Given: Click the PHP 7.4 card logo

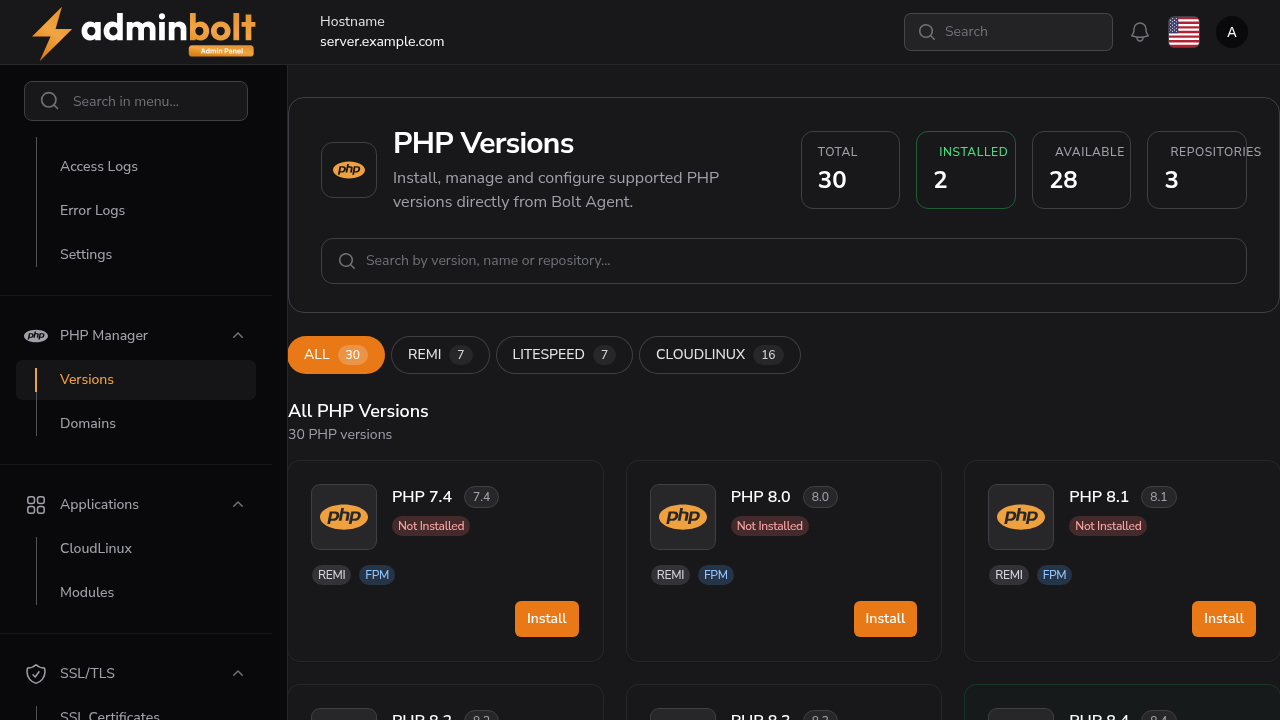Looking at the screenshot, I should (x=344, y=517).
